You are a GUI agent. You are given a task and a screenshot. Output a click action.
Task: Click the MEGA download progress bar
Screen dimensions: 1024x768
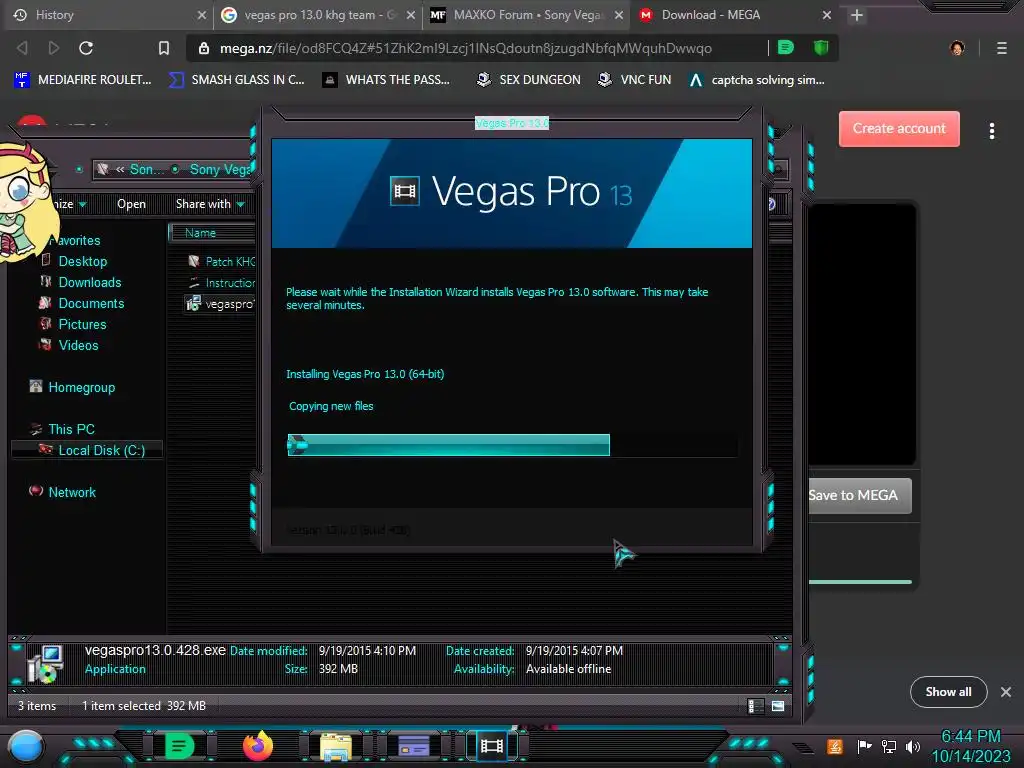coord(860,581)
